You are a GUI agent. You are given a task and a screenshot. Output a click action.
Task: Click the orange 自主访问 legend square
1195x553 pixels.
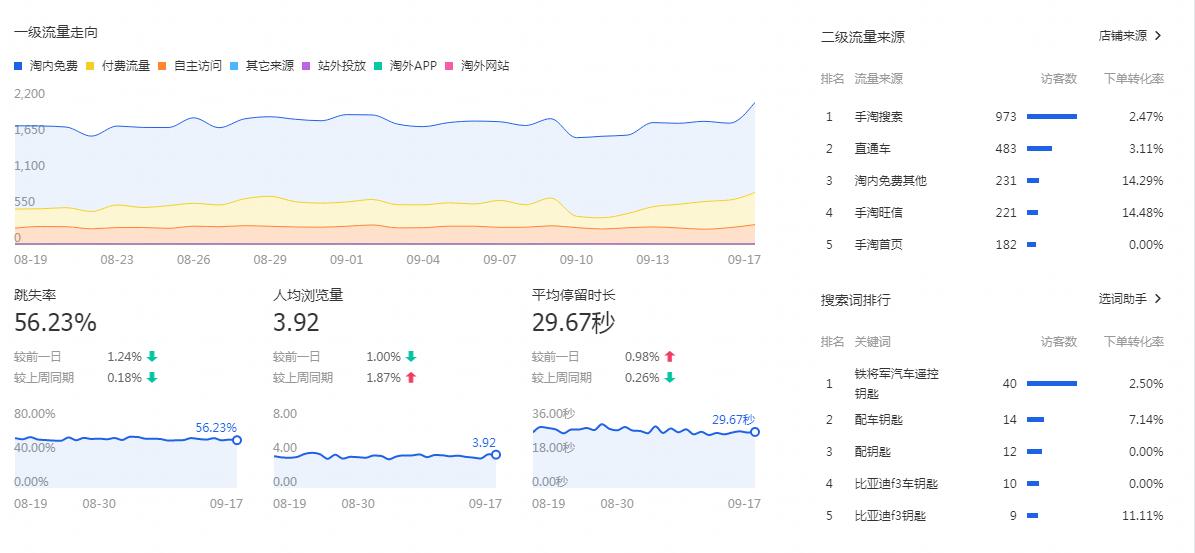tap(162, 66)
